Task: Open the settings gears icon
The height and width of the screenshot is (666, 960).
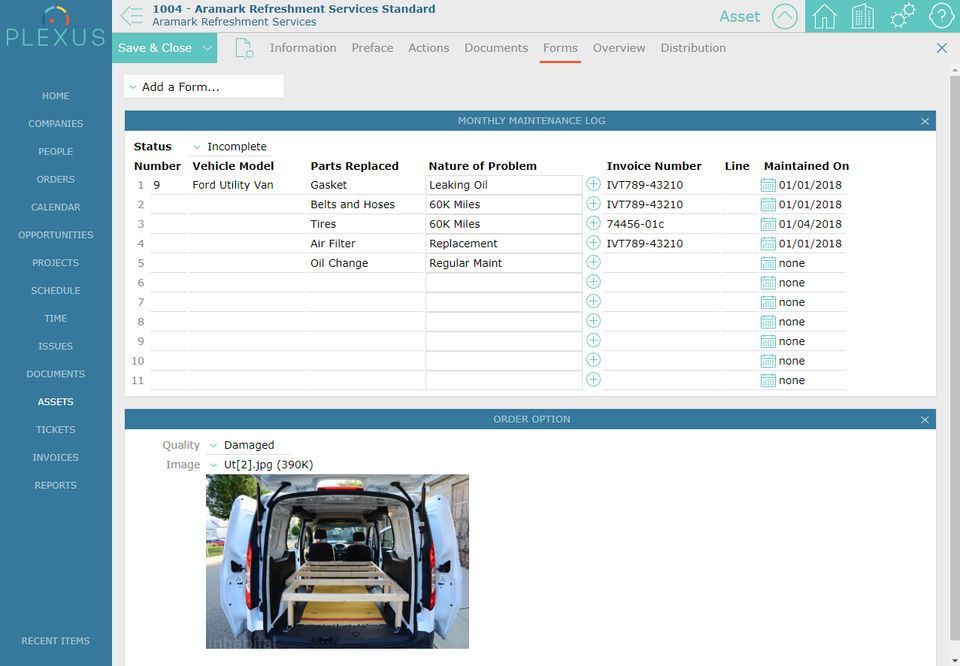Action: (x=903, y=16)
